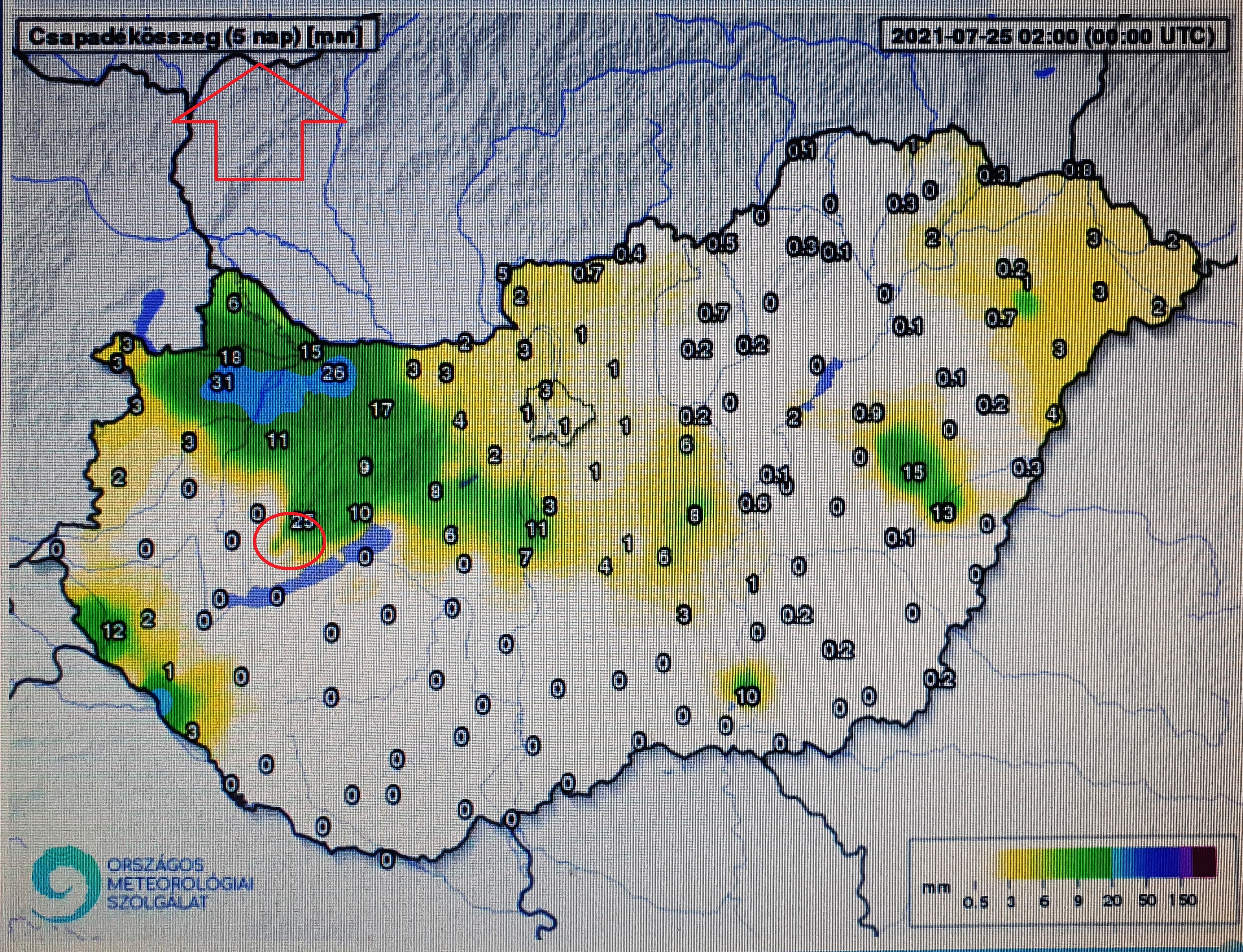Viewport: 1243px width, 952px height.
Task: Click the 17 mm station marker
Action: click(381, 409)
